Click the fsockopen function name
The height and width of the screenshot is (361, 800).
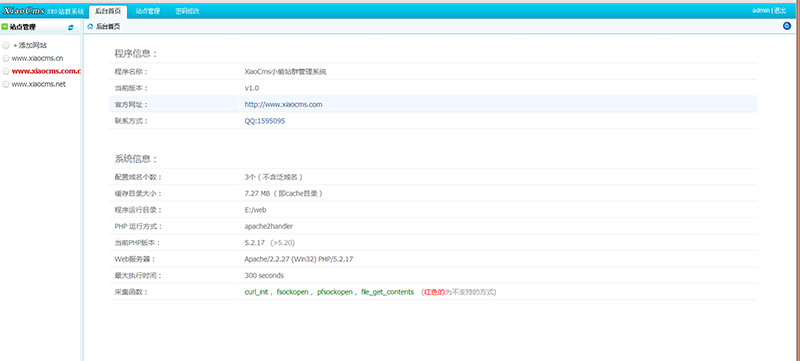292,292
